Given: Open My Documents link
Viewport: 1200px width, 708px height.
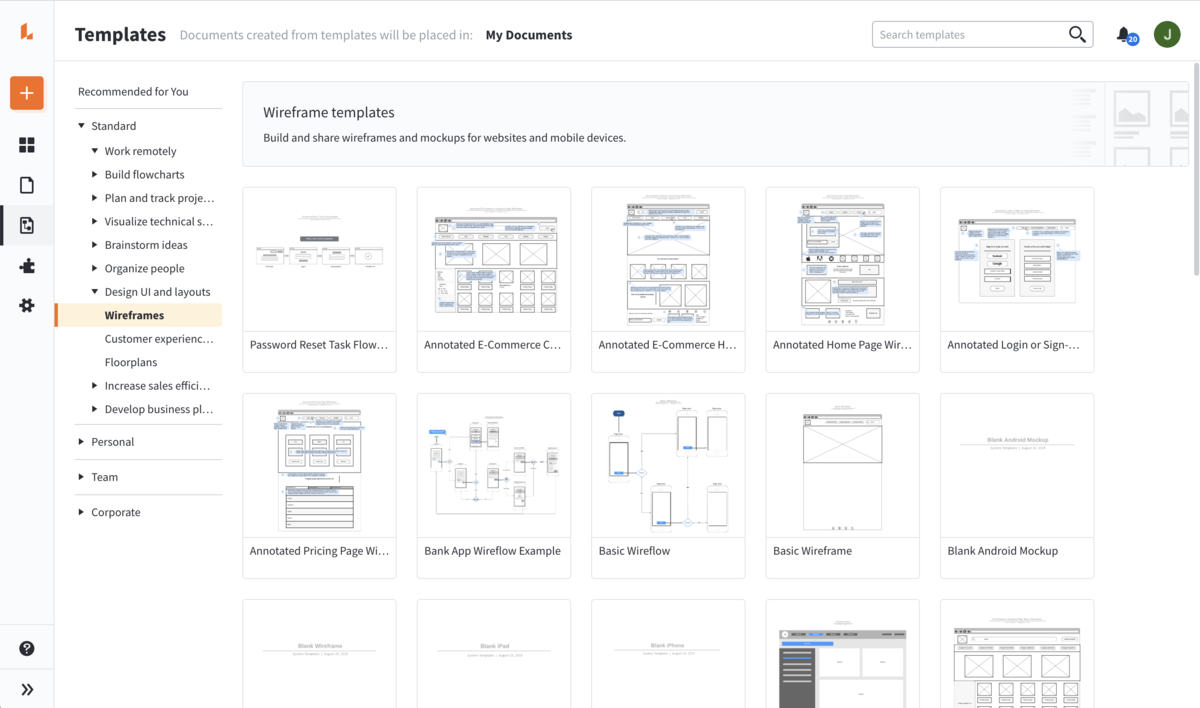Looking at the screenshot, I should (x=528, y=34).
